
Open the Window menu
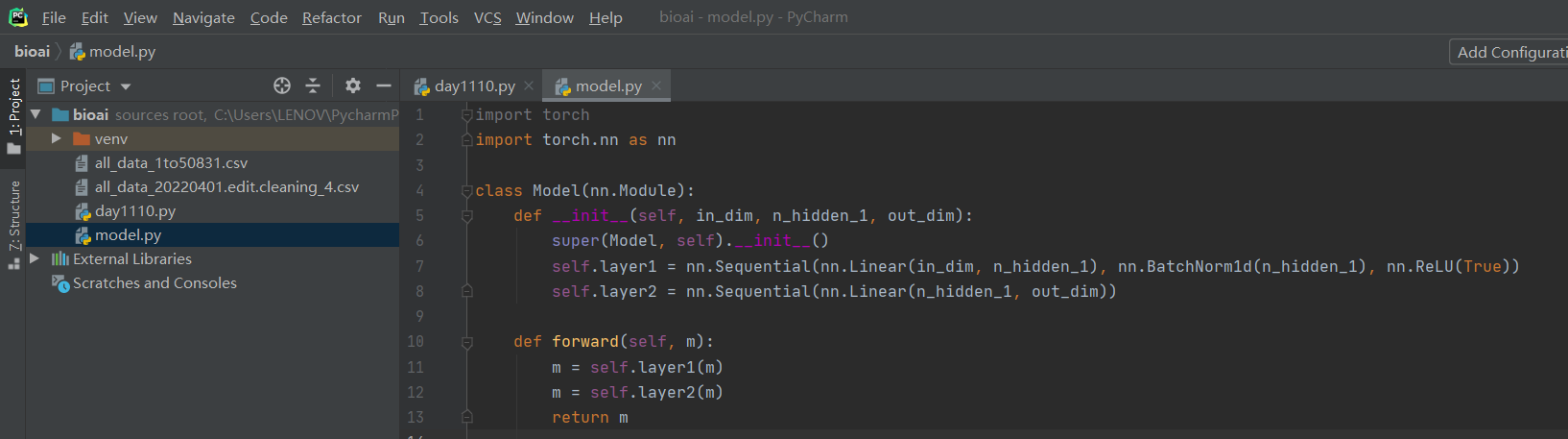(544, 17)
